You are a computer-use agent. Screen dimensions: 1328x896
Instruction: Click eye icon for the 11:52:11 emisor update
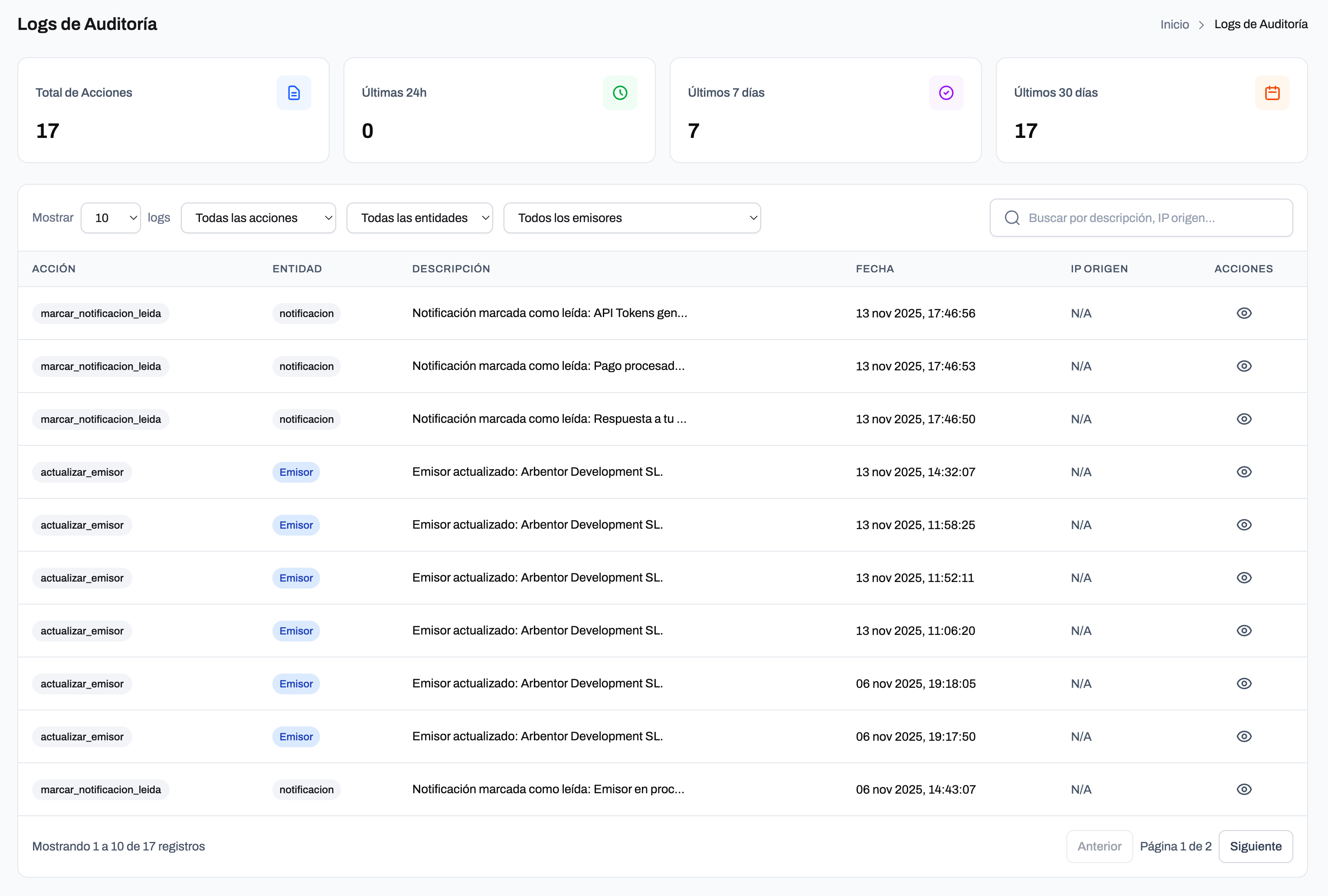(x=1243, y=578)
